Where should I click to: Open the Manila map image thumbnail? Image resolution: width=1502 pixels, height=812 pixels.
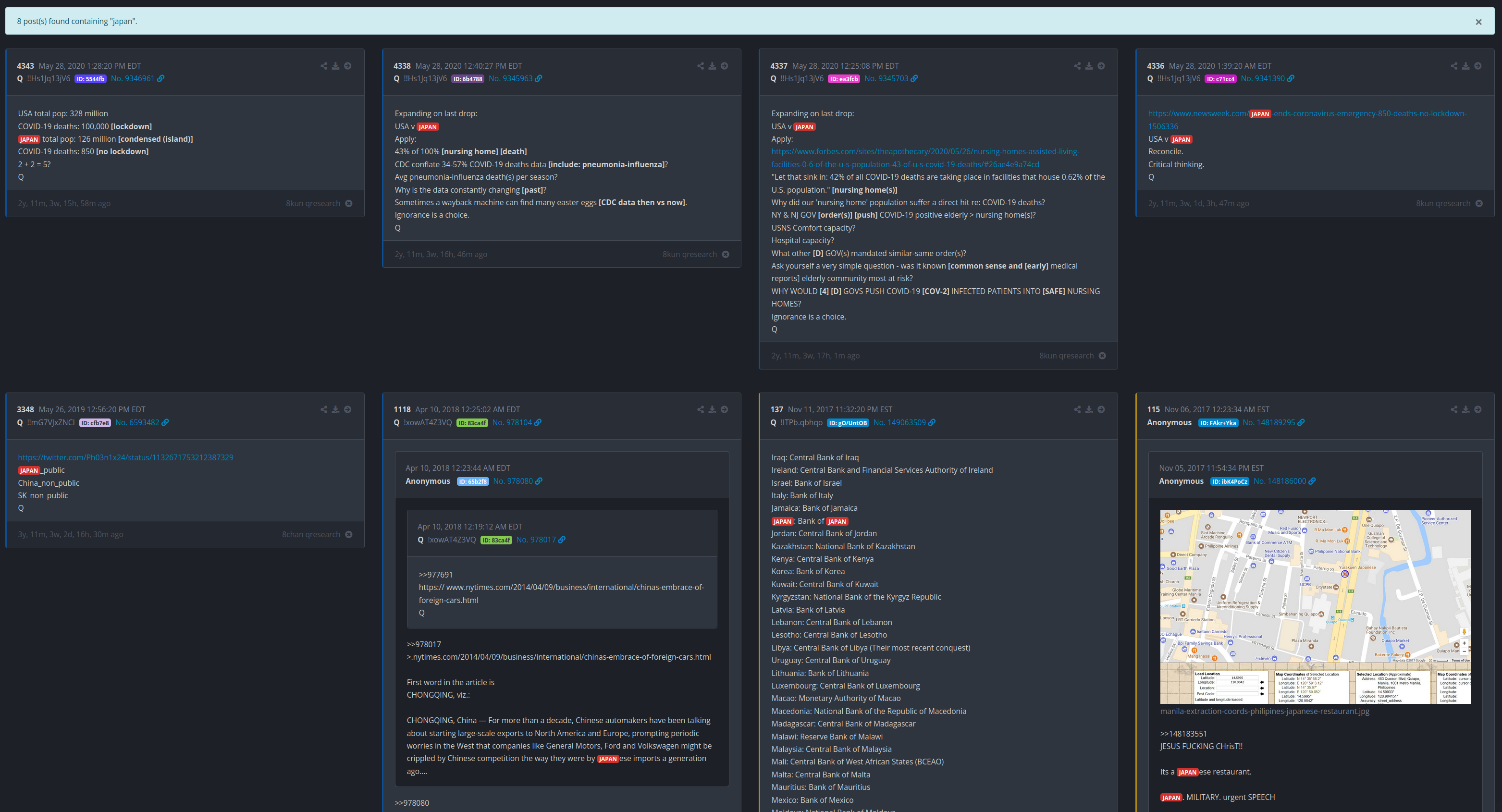click(1315, 607)
